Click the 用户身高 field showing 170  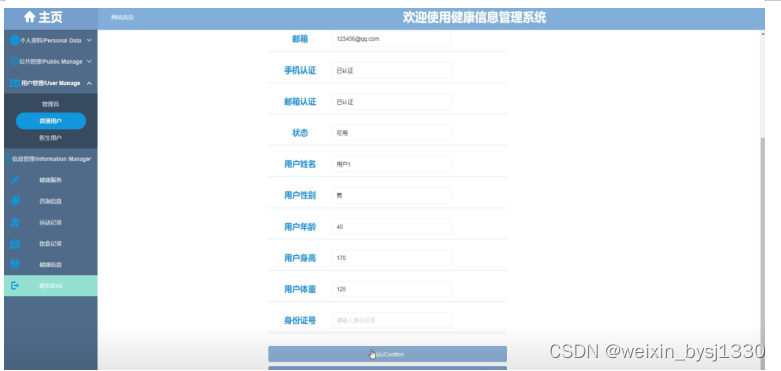(392, 258)
